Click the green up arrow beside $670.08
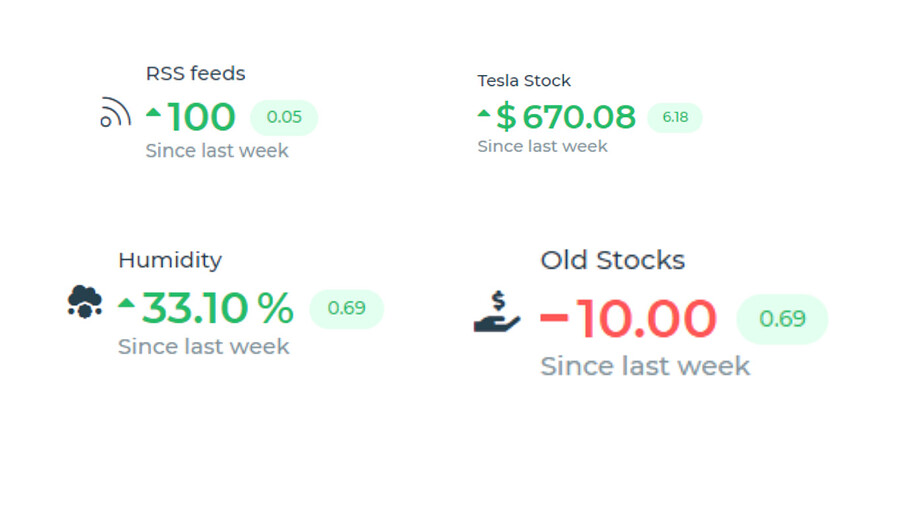 (x=484, y=113)
